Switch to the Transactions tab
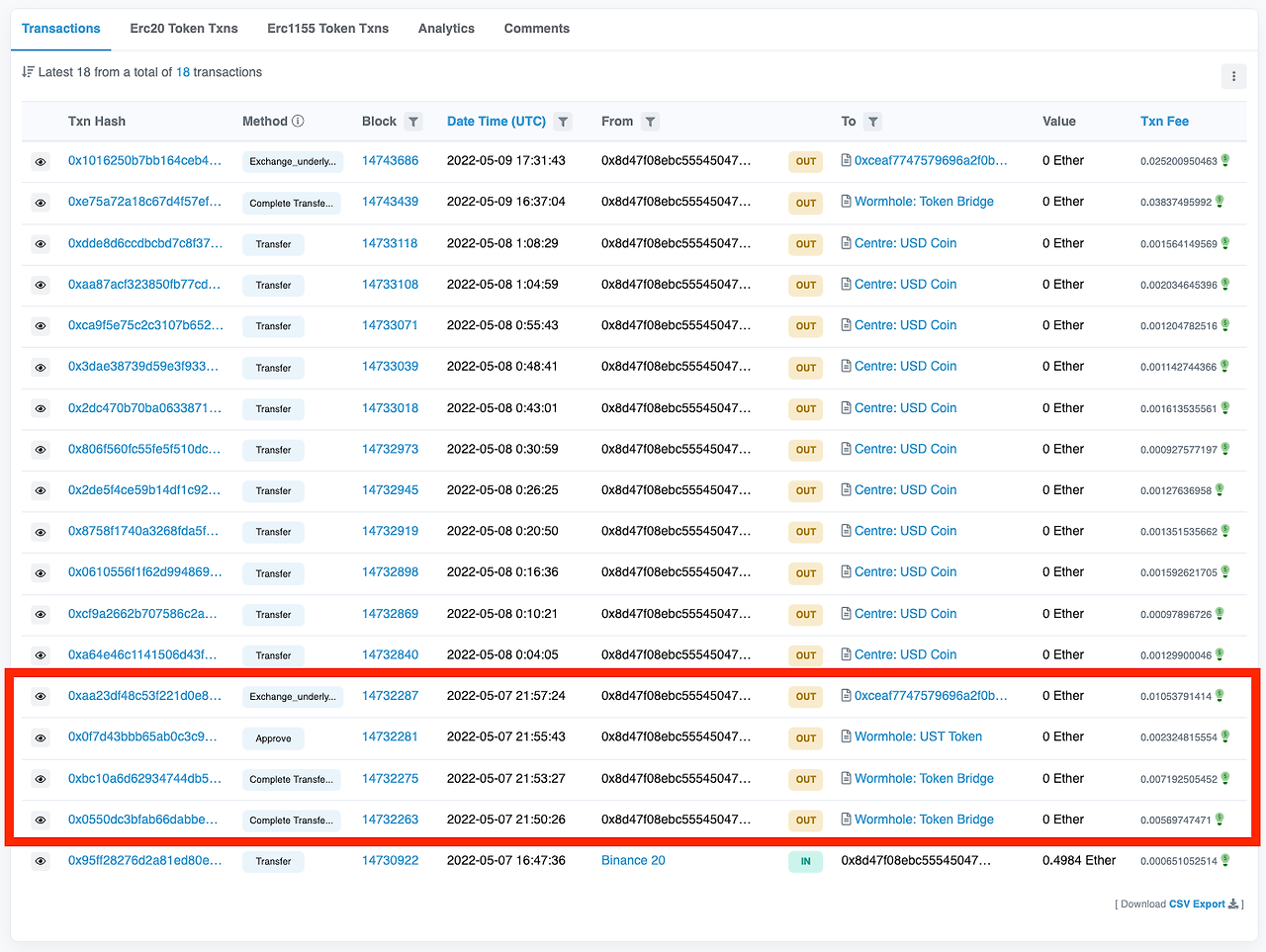Image resolution: width=1266 pixels, height=952 pixels. click(61, 29)
